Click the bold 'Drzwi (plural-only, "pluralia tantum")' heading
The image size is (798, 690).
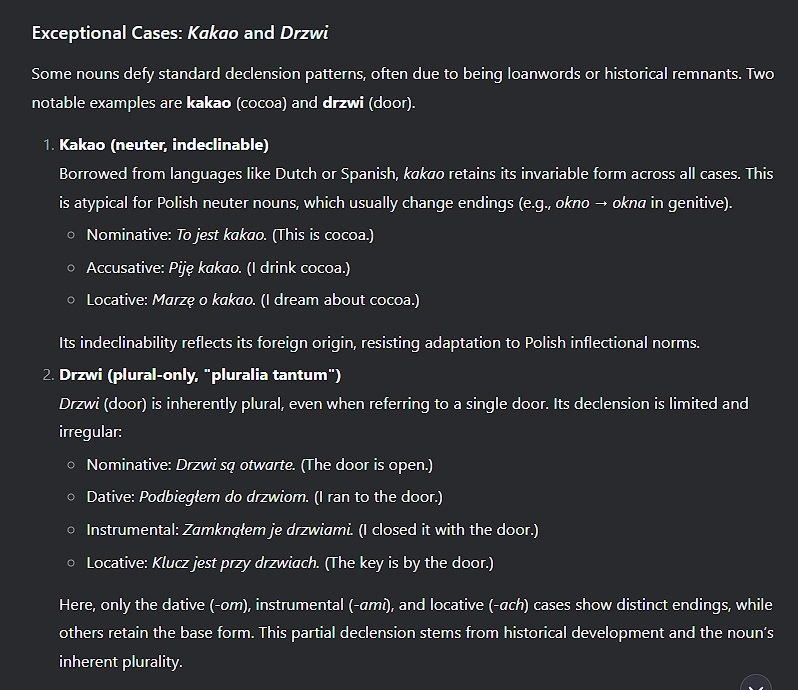[200, 375]
